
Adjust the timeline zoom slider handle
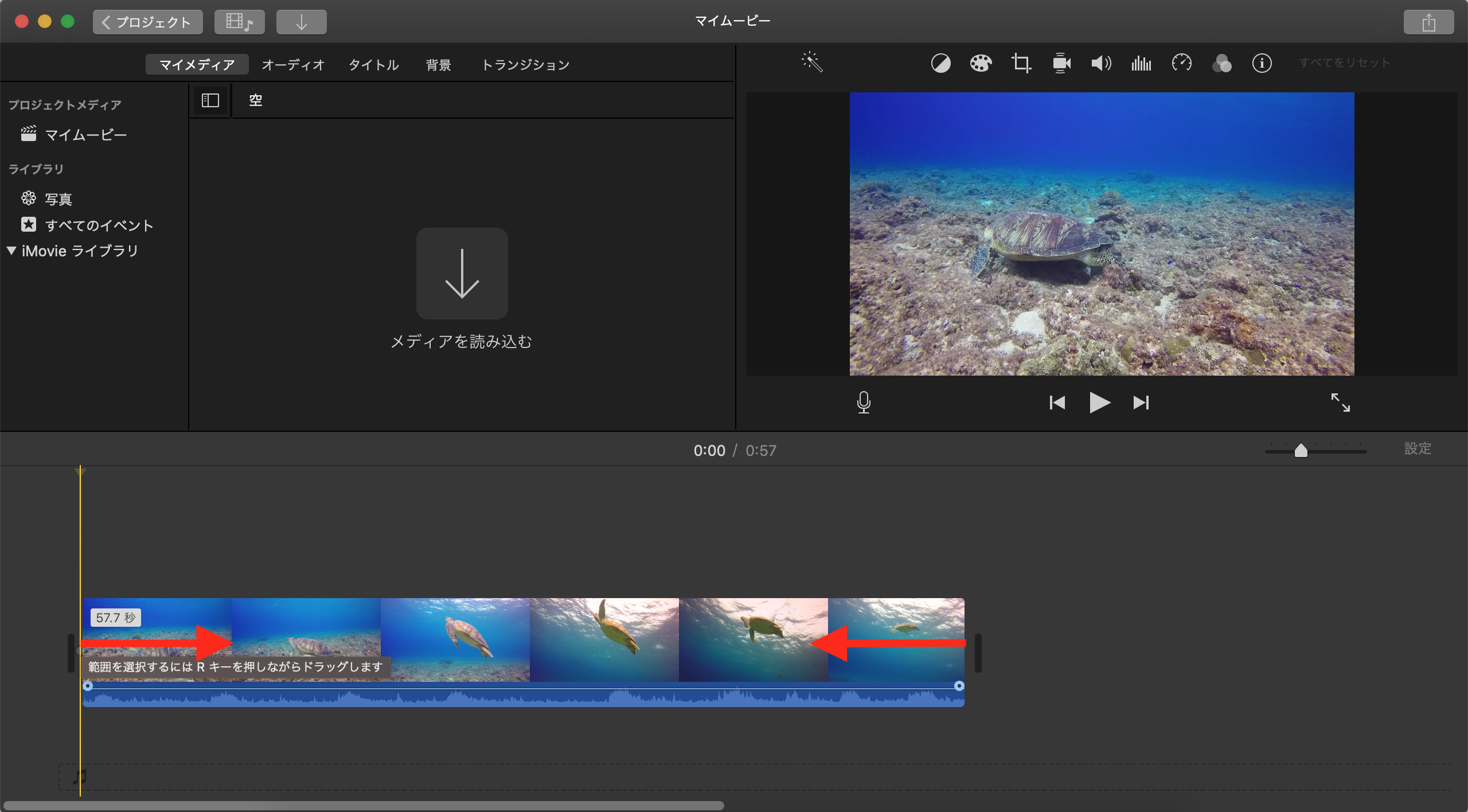pos(1301,451)
